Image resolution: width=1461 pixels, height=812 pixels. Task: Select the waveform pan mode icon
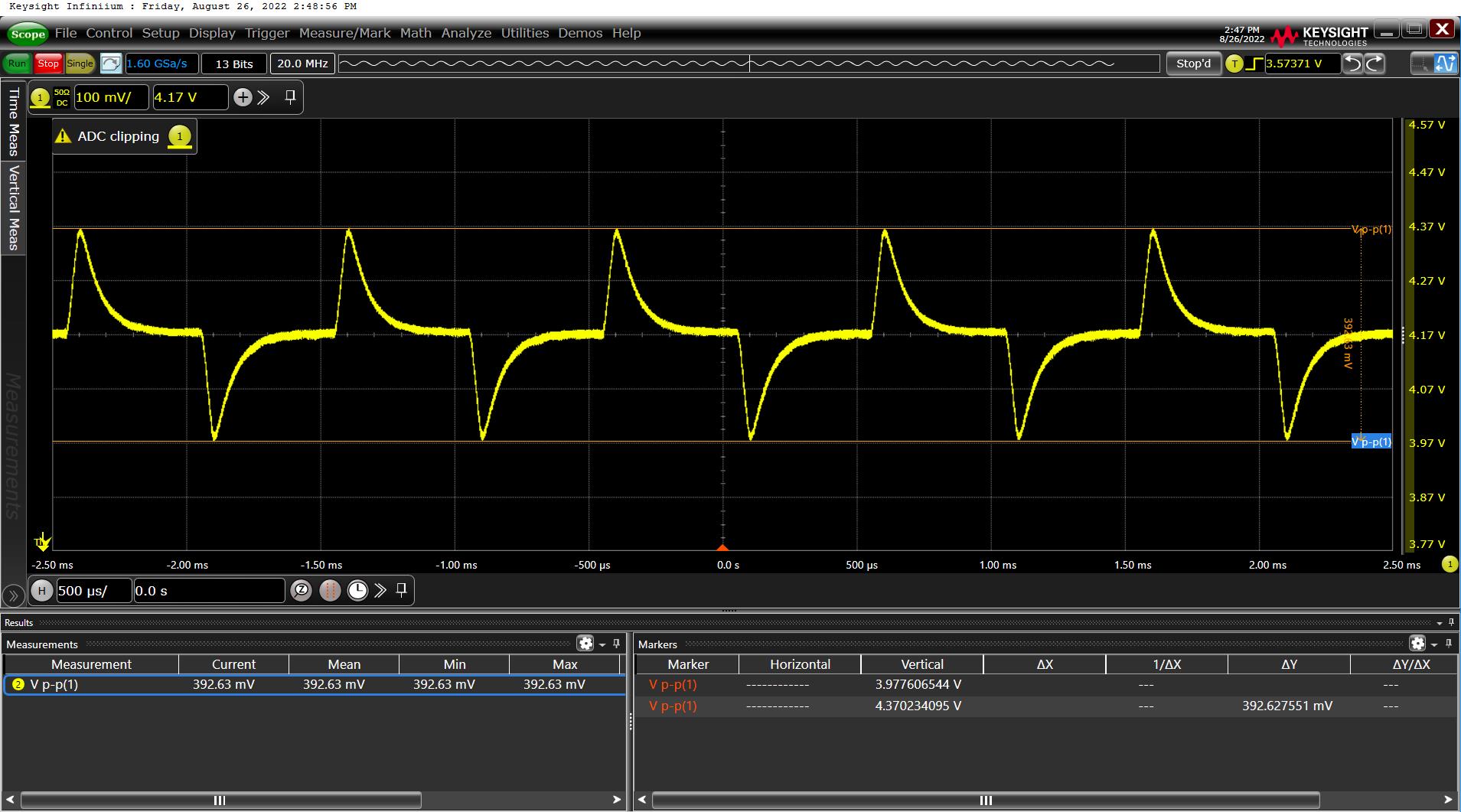(1446, 64)
